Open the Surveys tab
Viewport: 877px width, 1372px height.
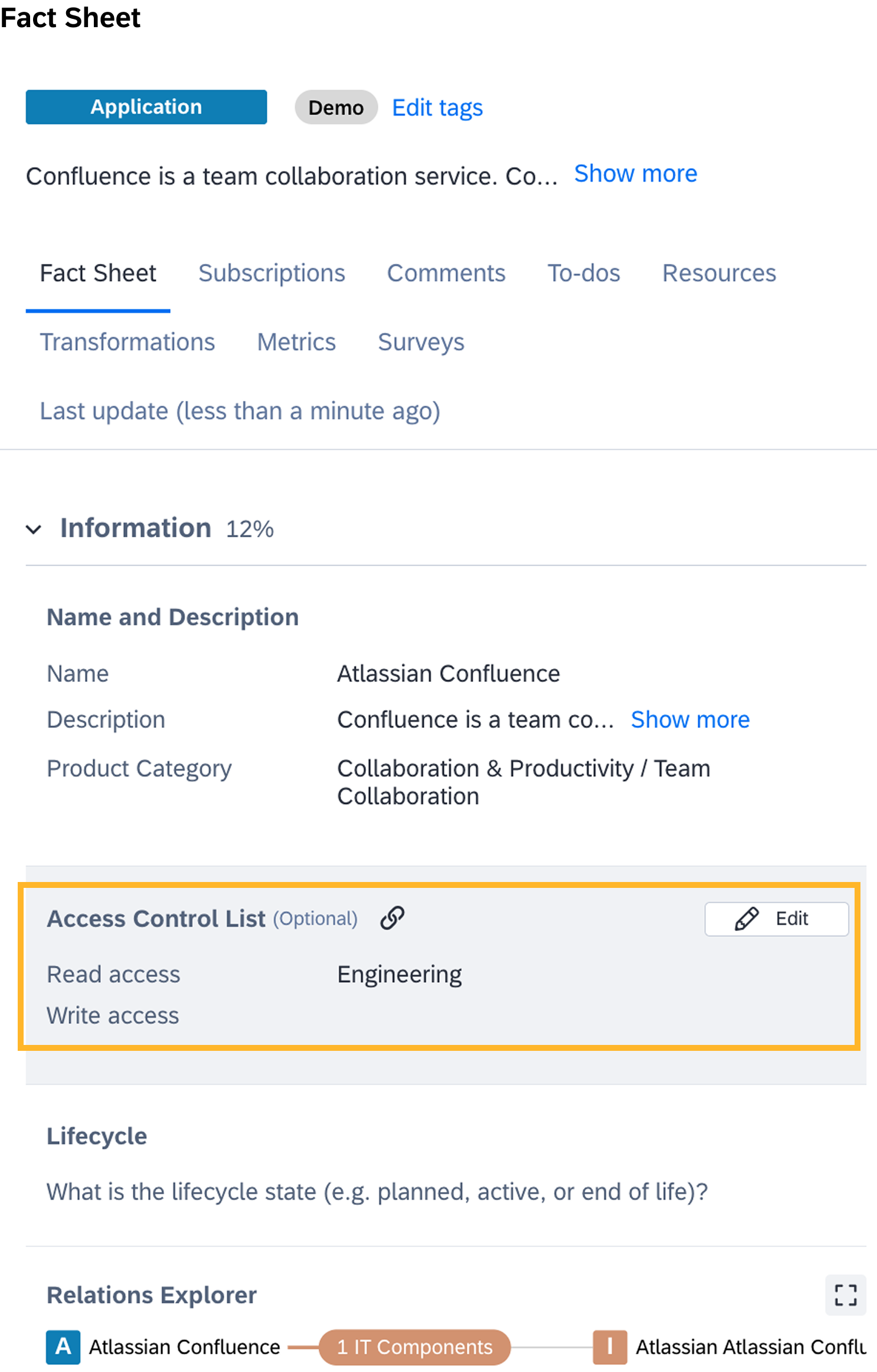[x=421, y=342]
